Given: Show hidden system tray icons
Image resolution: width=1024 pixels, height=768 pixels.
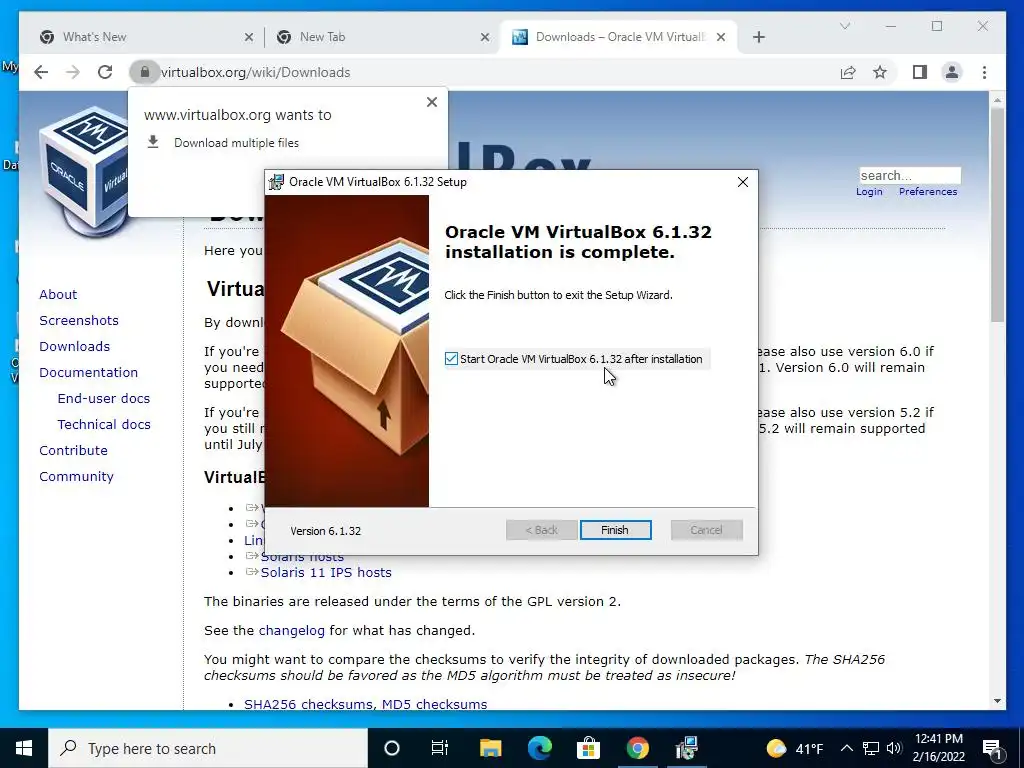Looking at the screenshot, I should tap(846, 748).
